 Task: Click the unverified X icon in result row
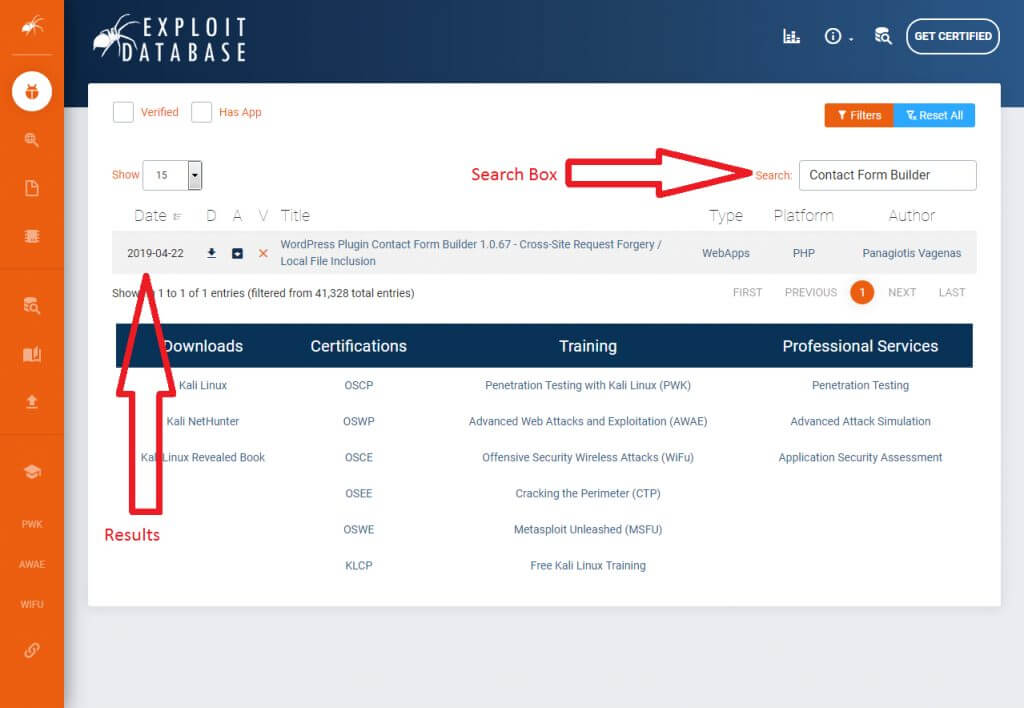[x=263, y=253]
